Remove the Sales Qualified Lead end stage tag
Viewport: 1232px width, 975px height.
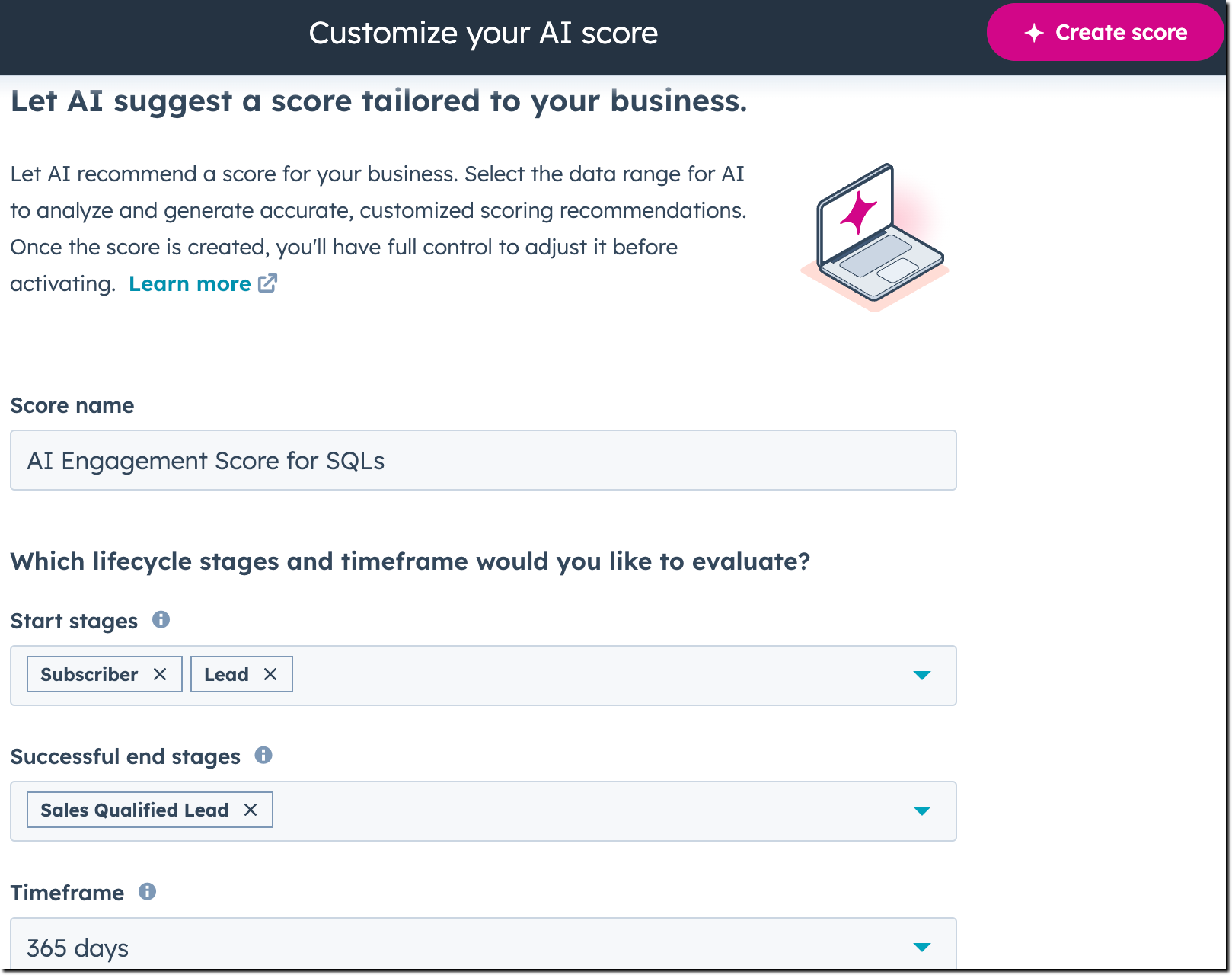[x=251, y=810]
